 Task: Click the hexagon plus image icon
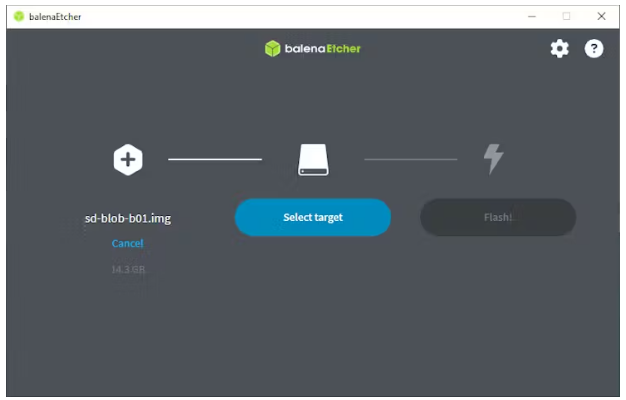click(128, 159)
